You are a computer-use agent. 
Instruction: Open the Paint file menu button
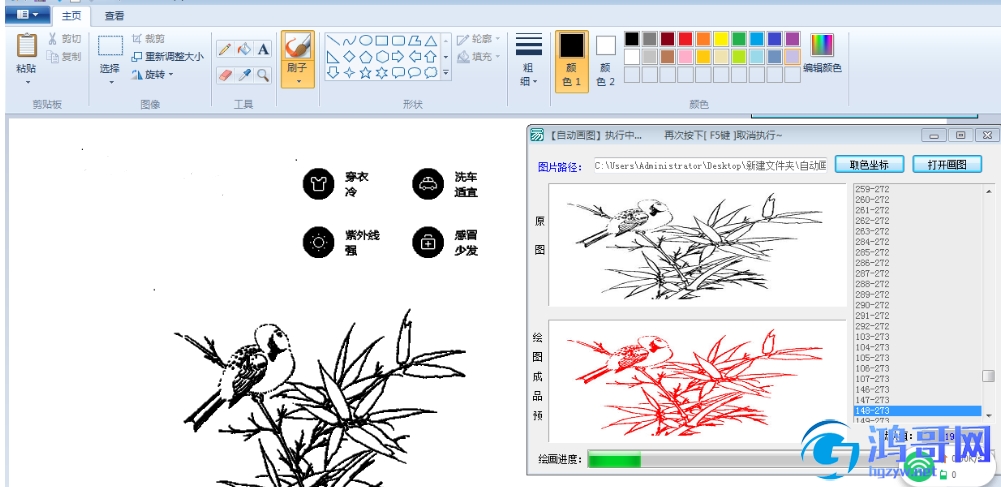coord(27,14)
